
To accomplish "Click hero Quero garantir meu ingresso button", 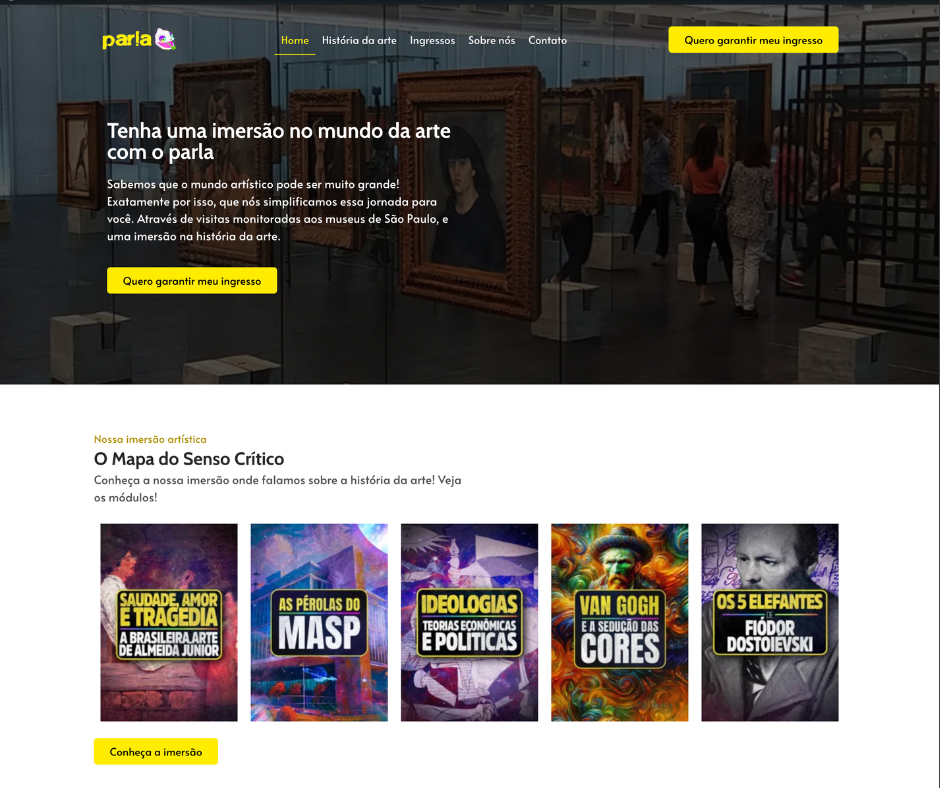I will point(192,281).
